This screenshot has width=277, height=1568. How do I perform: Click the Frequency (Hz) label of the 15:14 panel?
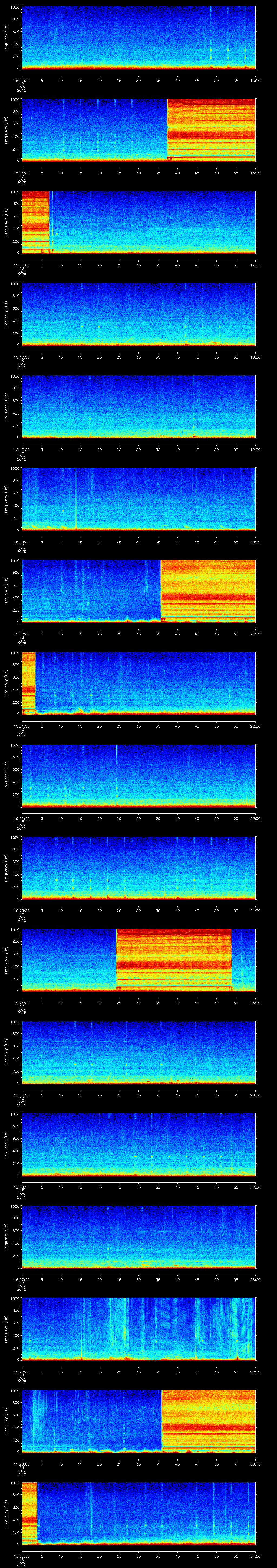[6, 38]
